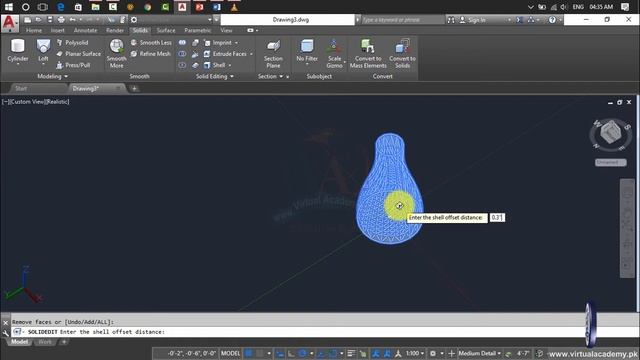Viewport: 640px width, 360px height.
Task: Click the Edge browser taskbar icon
Action: coord(61,7)
